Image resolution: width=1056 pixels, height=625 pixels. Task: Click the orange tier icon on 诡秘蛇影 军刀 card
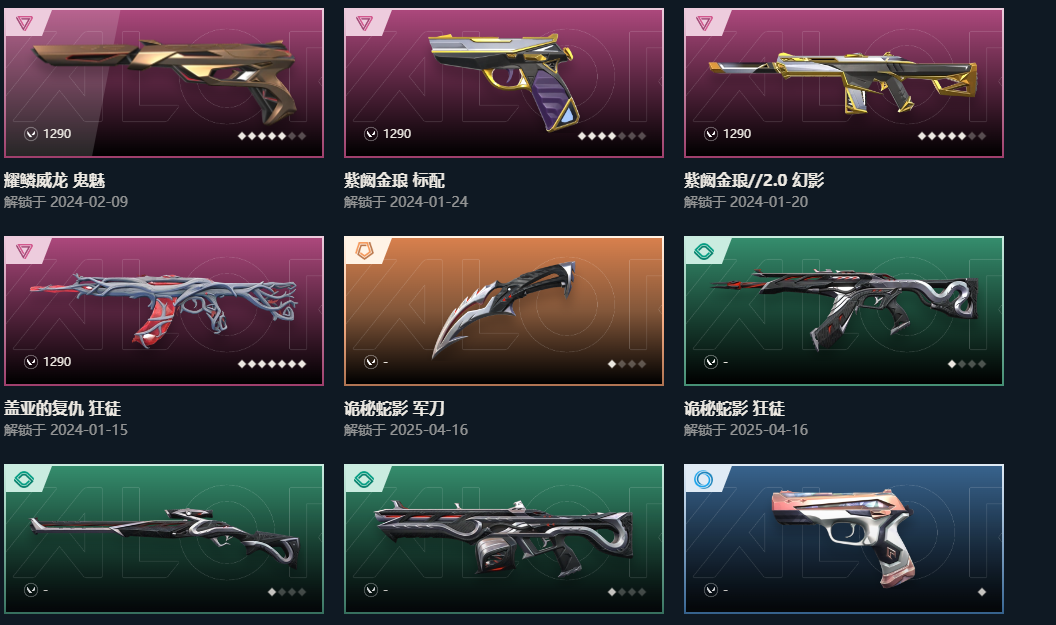point(364,251)
